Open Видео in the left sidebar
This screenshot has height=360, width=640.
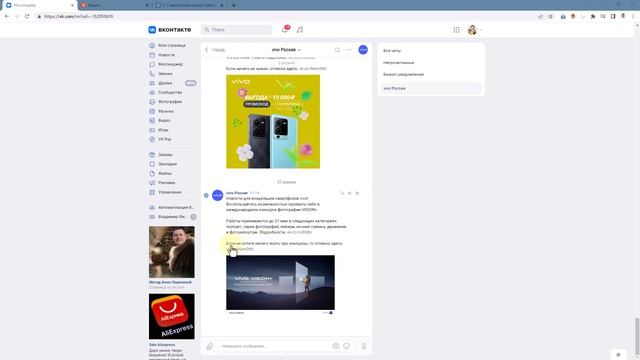point(164,120)
